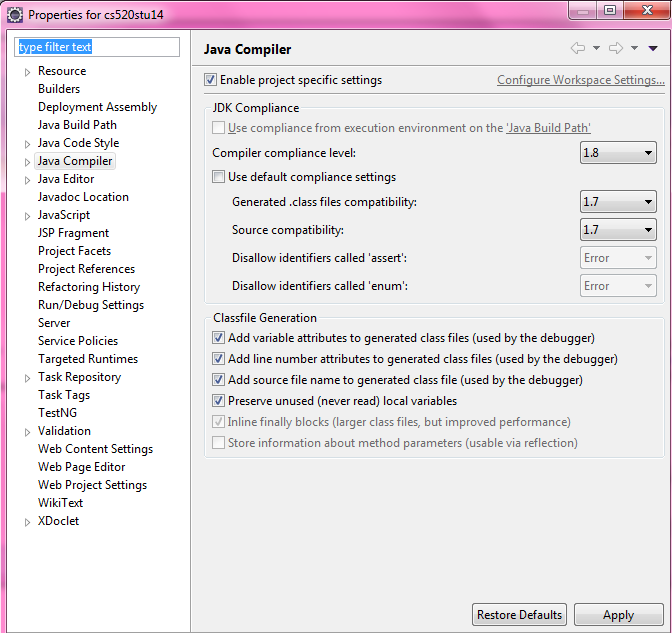This screenshot has height=633, width=672.
Task: Open back history dropdown arrow
Action: [597, 48]
